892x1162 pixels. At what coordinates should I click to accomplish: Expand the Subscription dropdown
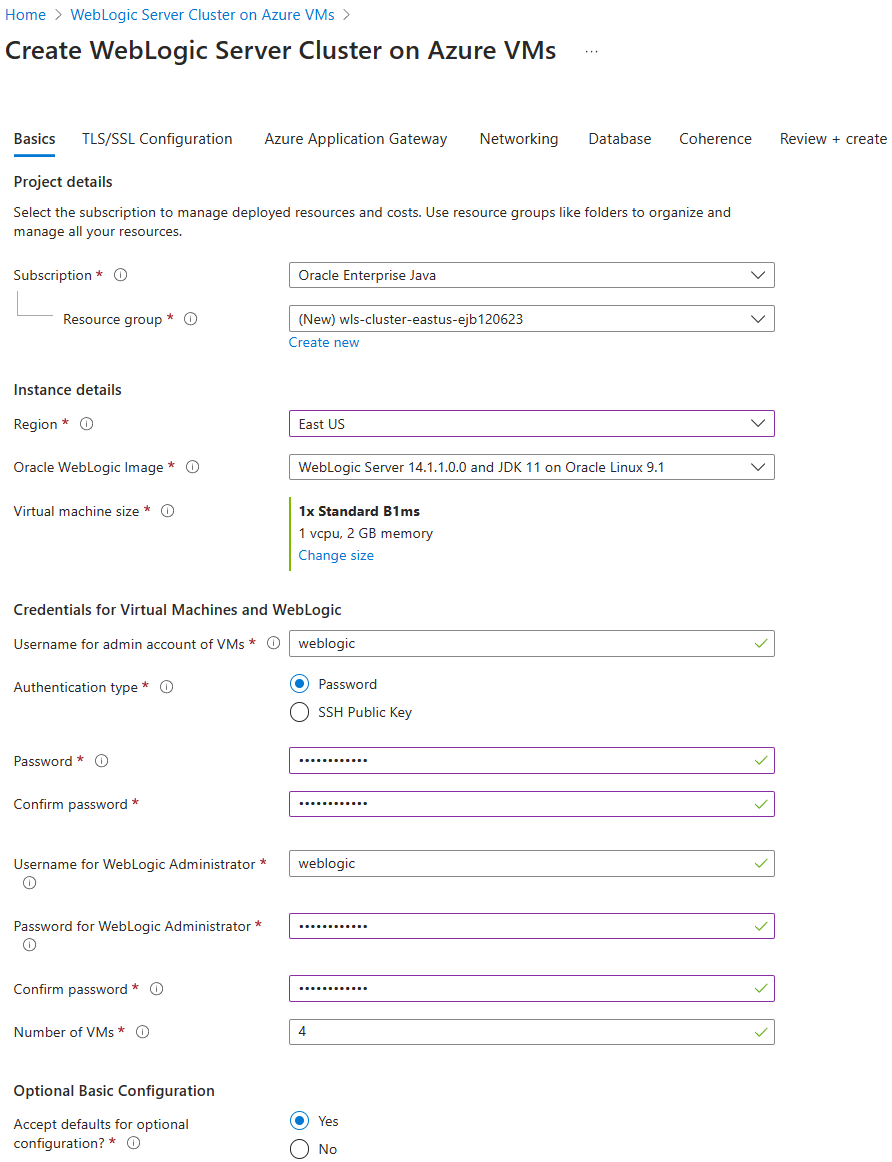tap(531, 275)
